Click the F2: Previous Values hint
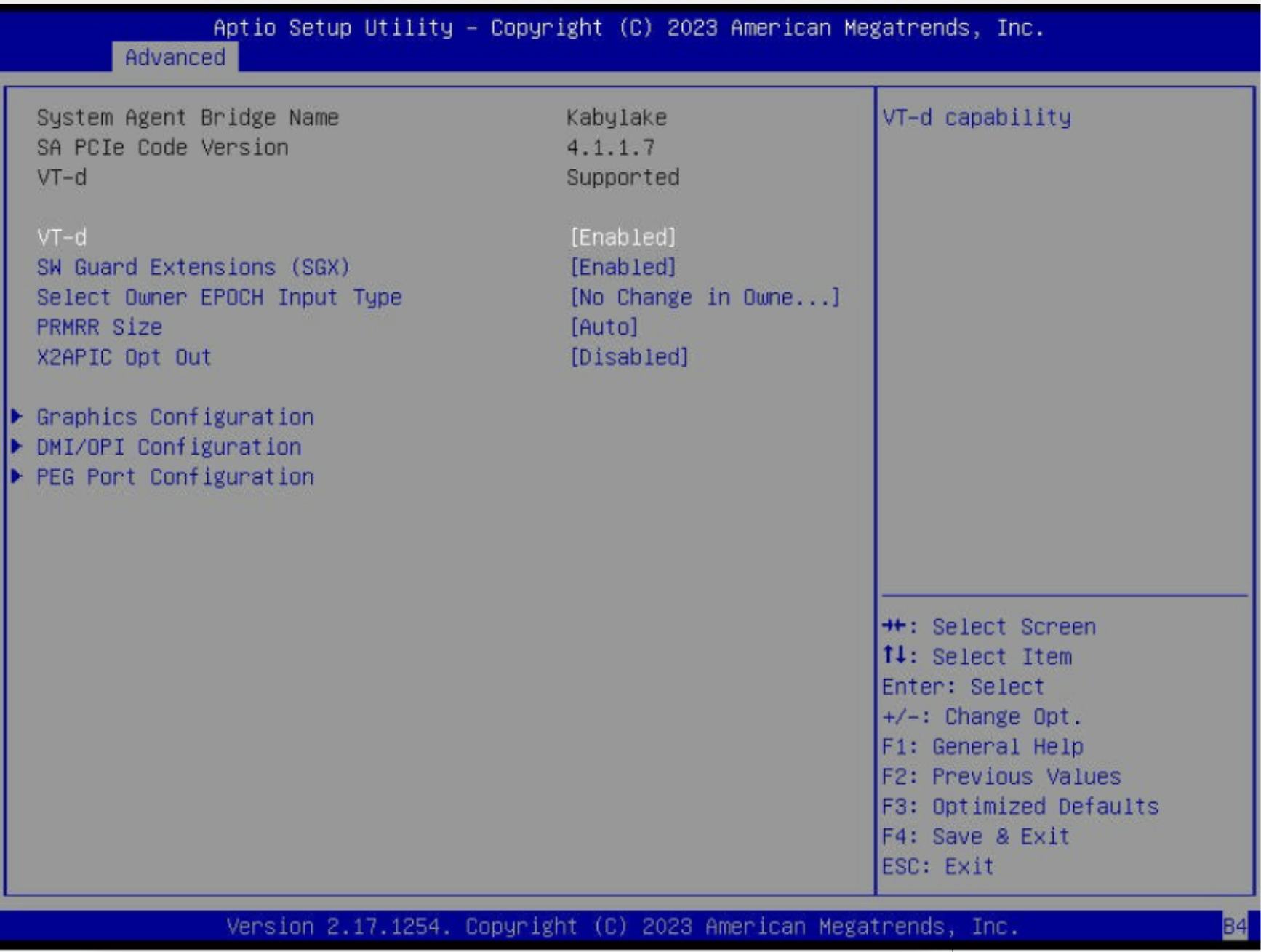 pyautogui.click(x=1002, y=776)
